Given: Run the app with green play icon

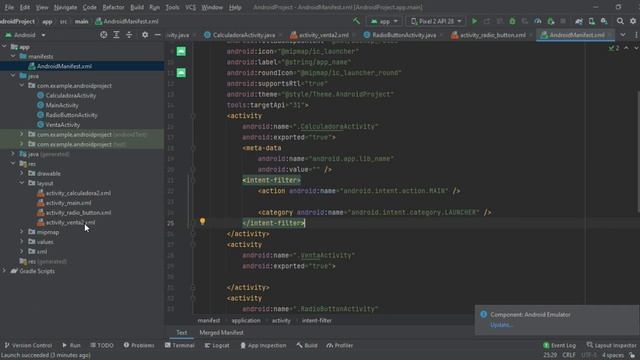Looking at the screenshot, I should click(x=474, y=21).
